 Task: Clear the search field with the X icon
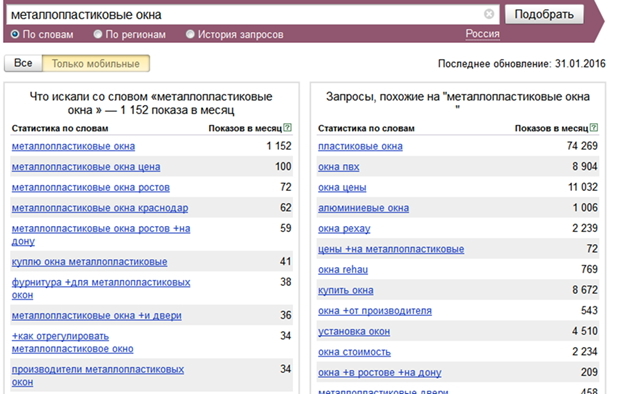click(x=489, y=14)
